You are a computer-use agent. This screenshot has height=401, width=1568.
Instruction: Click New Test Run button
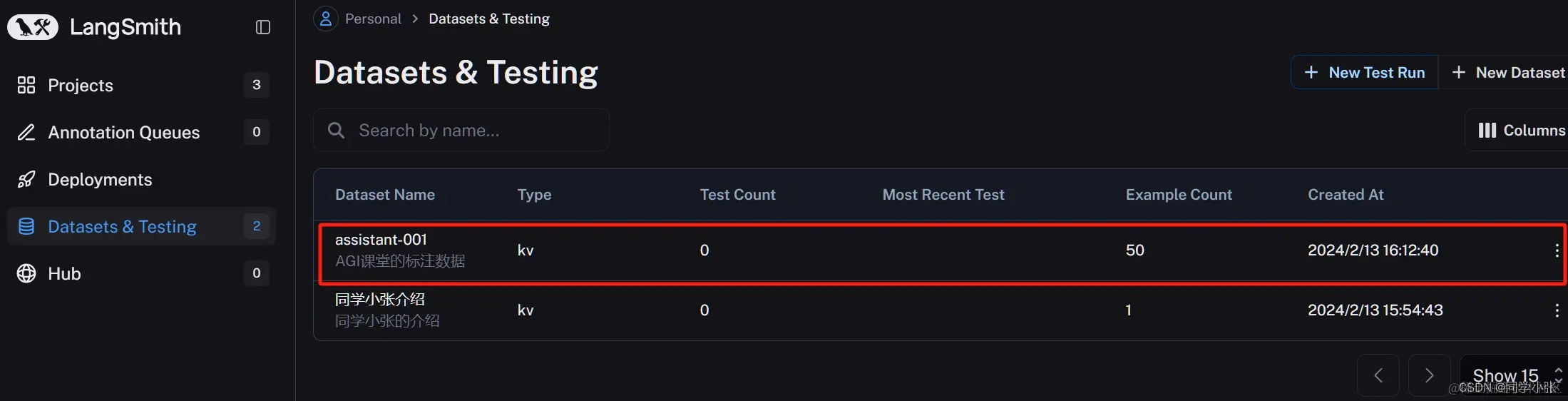[1365, 73]
